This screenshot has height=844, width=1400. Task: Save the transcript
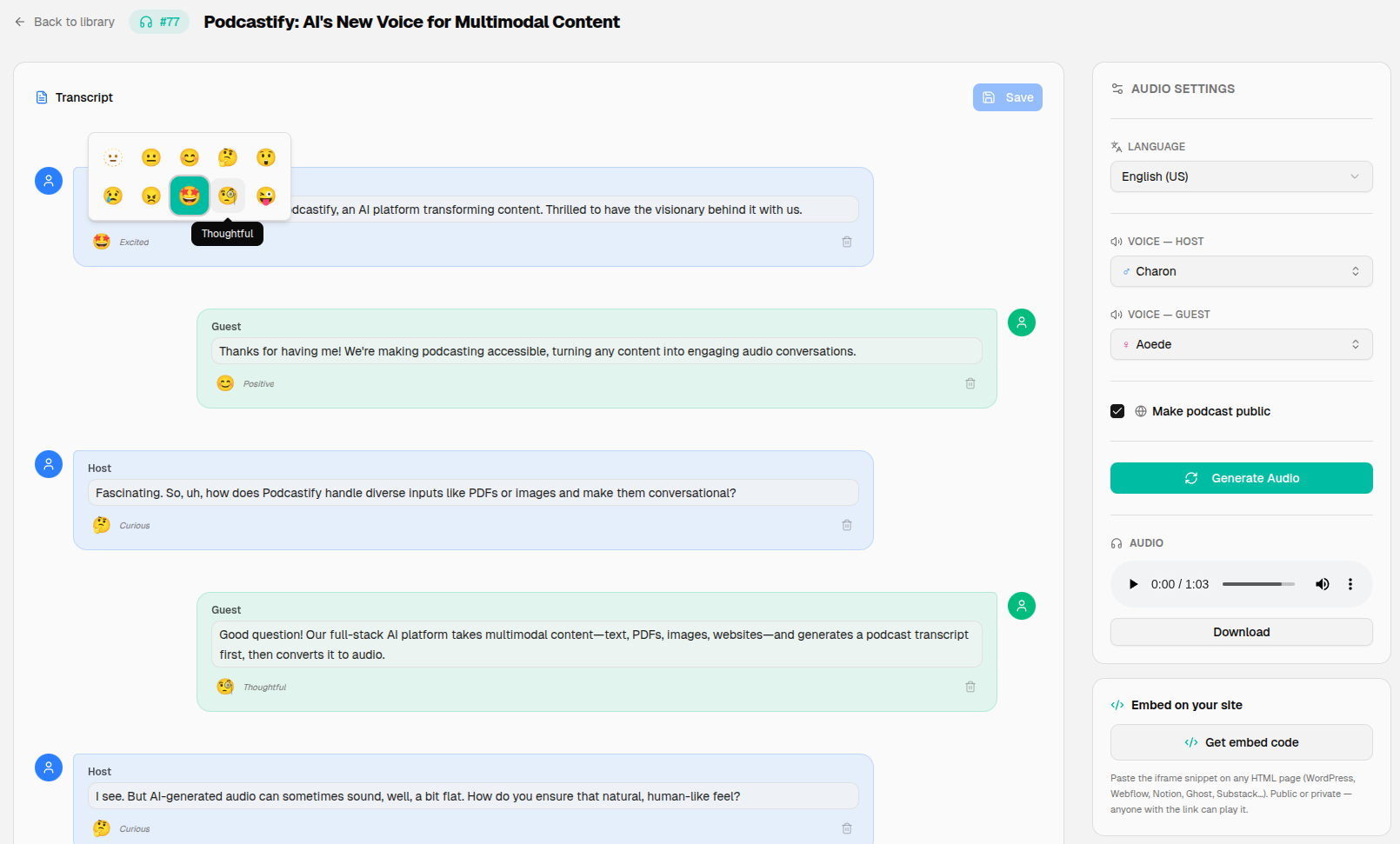(x=1008, y=97)
